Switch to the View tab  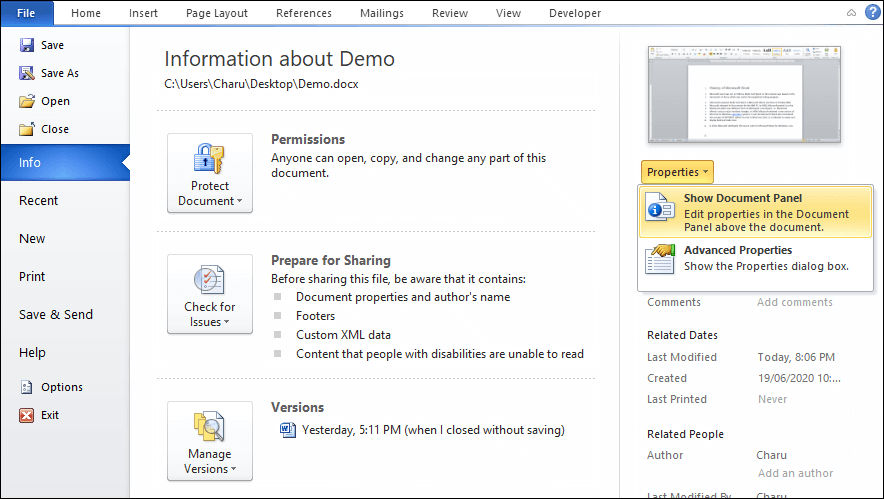point(508,13)
